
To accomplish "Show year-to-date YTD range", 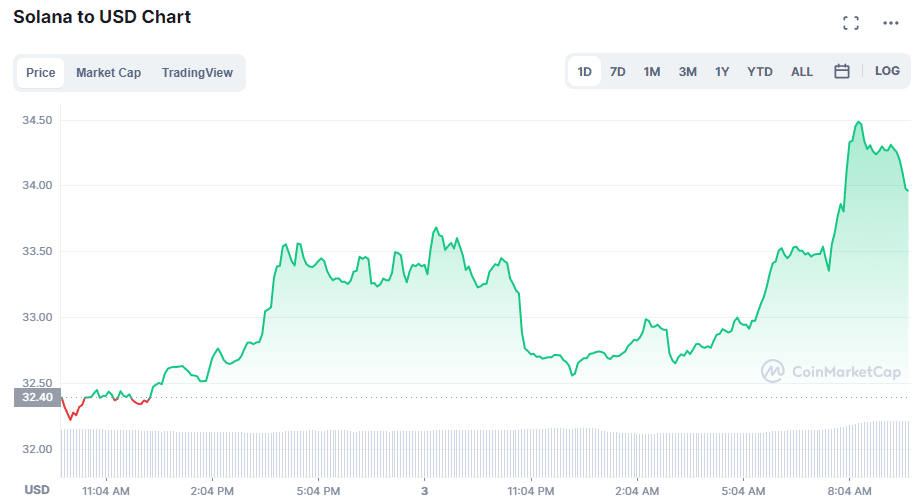I will click(x=760, y=72).
